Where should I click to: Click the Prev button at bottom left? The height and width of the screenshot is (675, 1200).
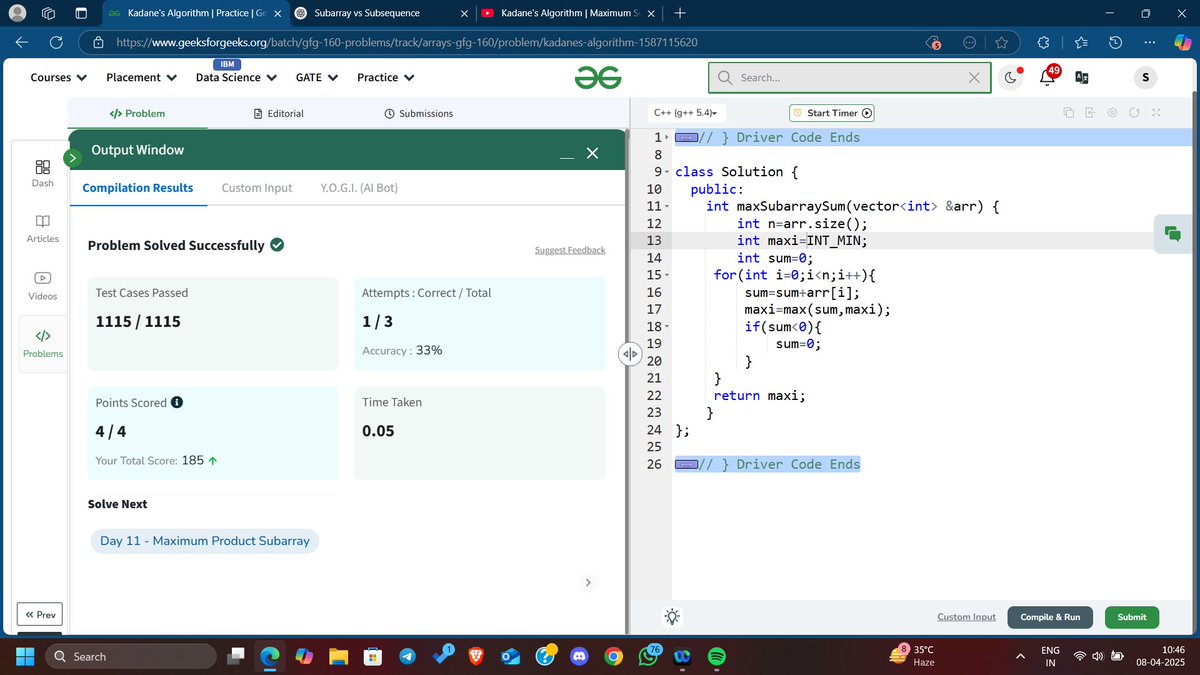(39, 615)
